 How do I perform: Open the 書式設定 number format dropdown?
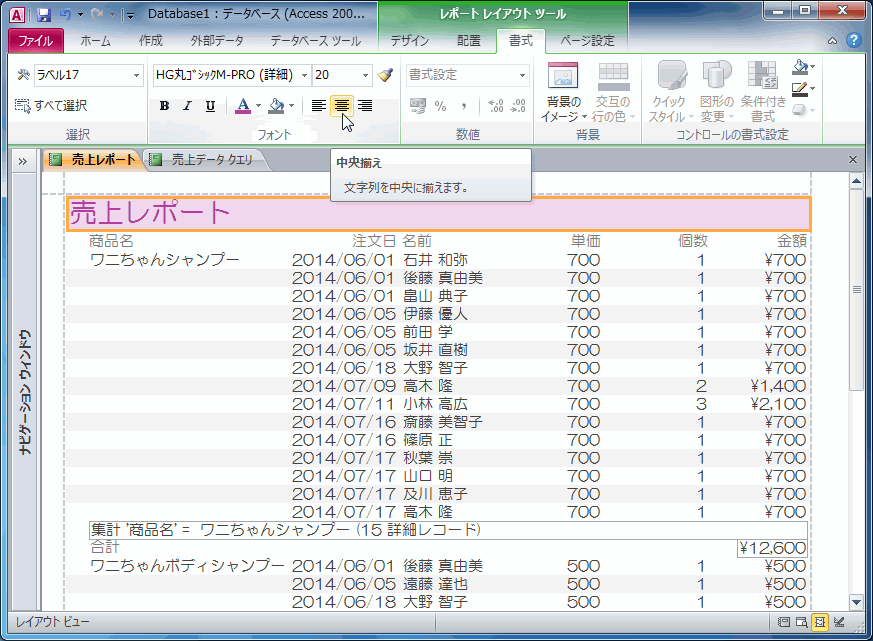coord(522,75)
